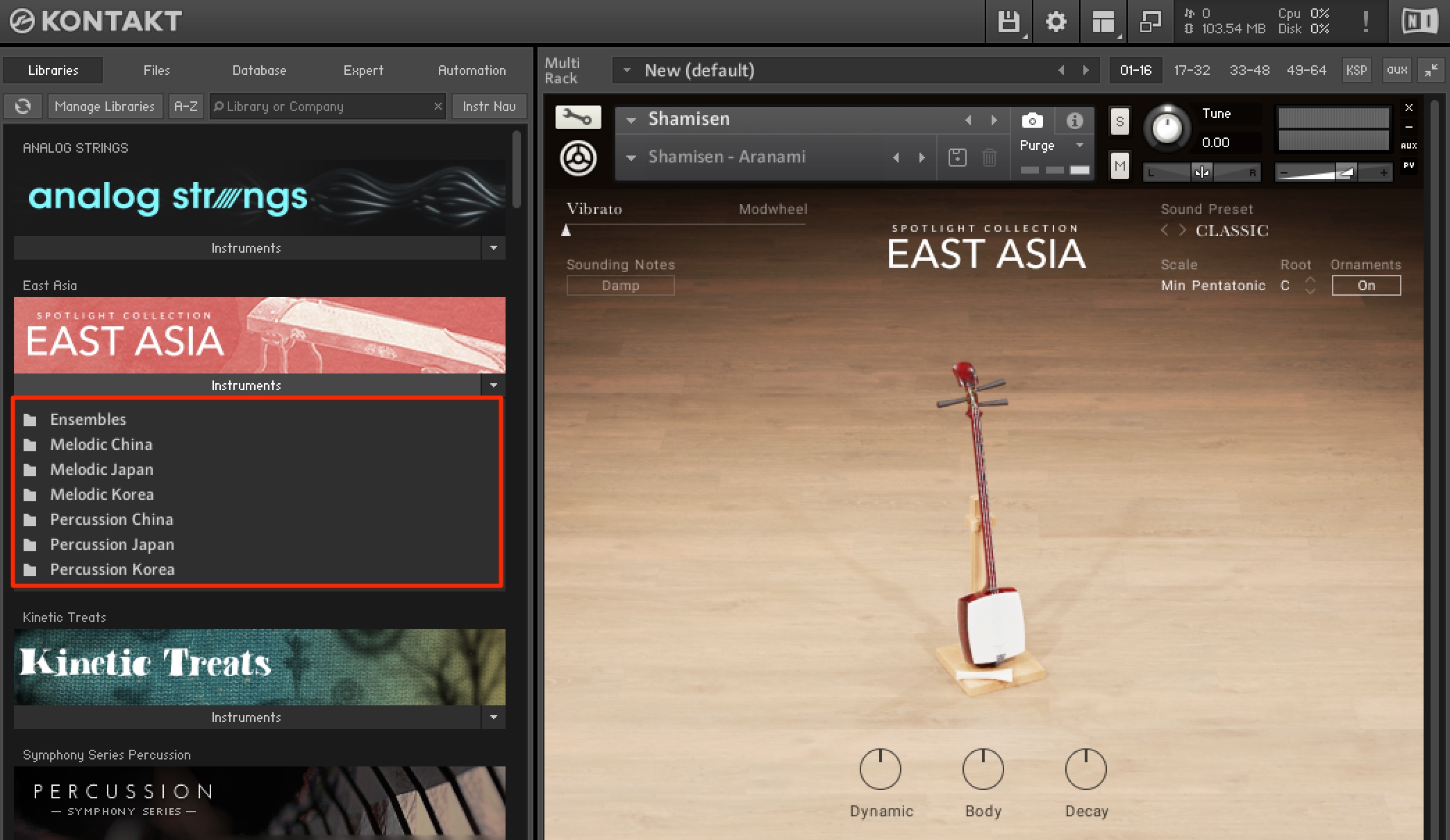The height and width of the screenshot is (840, 1450).
Task: Toggle the PV button
Action: click(x=1409, y=165)
